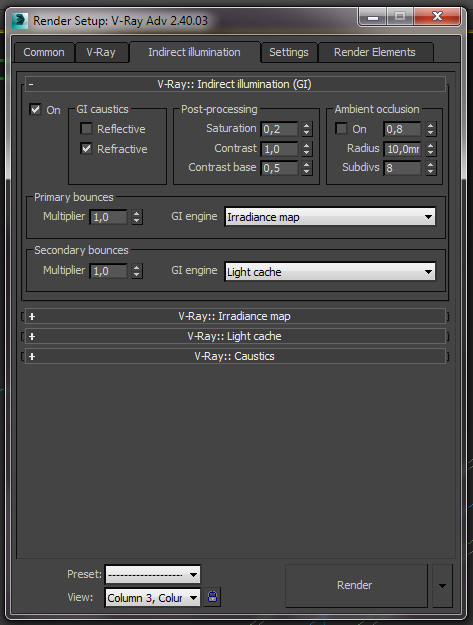The width and height of the screenshot is (473, 625).
Task: Click the Secondary bounces Multiplier spinner
Action: click(x=137, y=271)
